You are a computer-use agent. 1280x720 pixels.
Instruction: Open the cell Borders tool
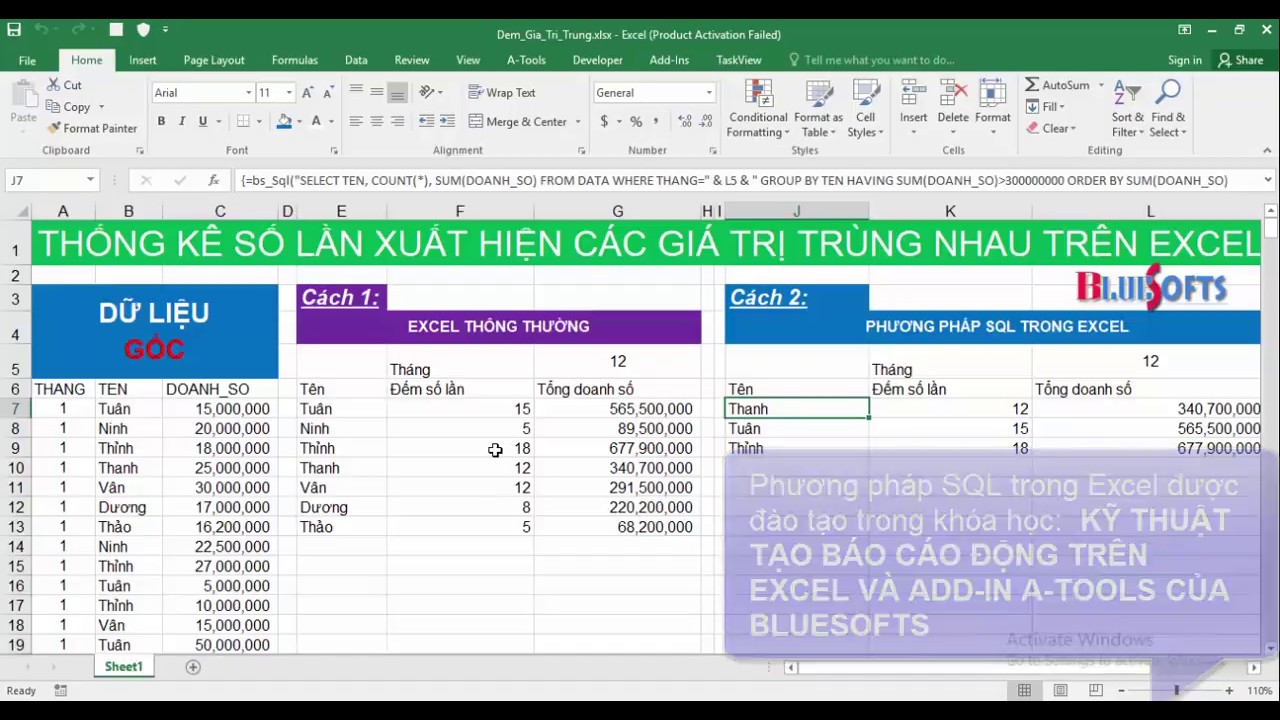(x=243, y=122)
